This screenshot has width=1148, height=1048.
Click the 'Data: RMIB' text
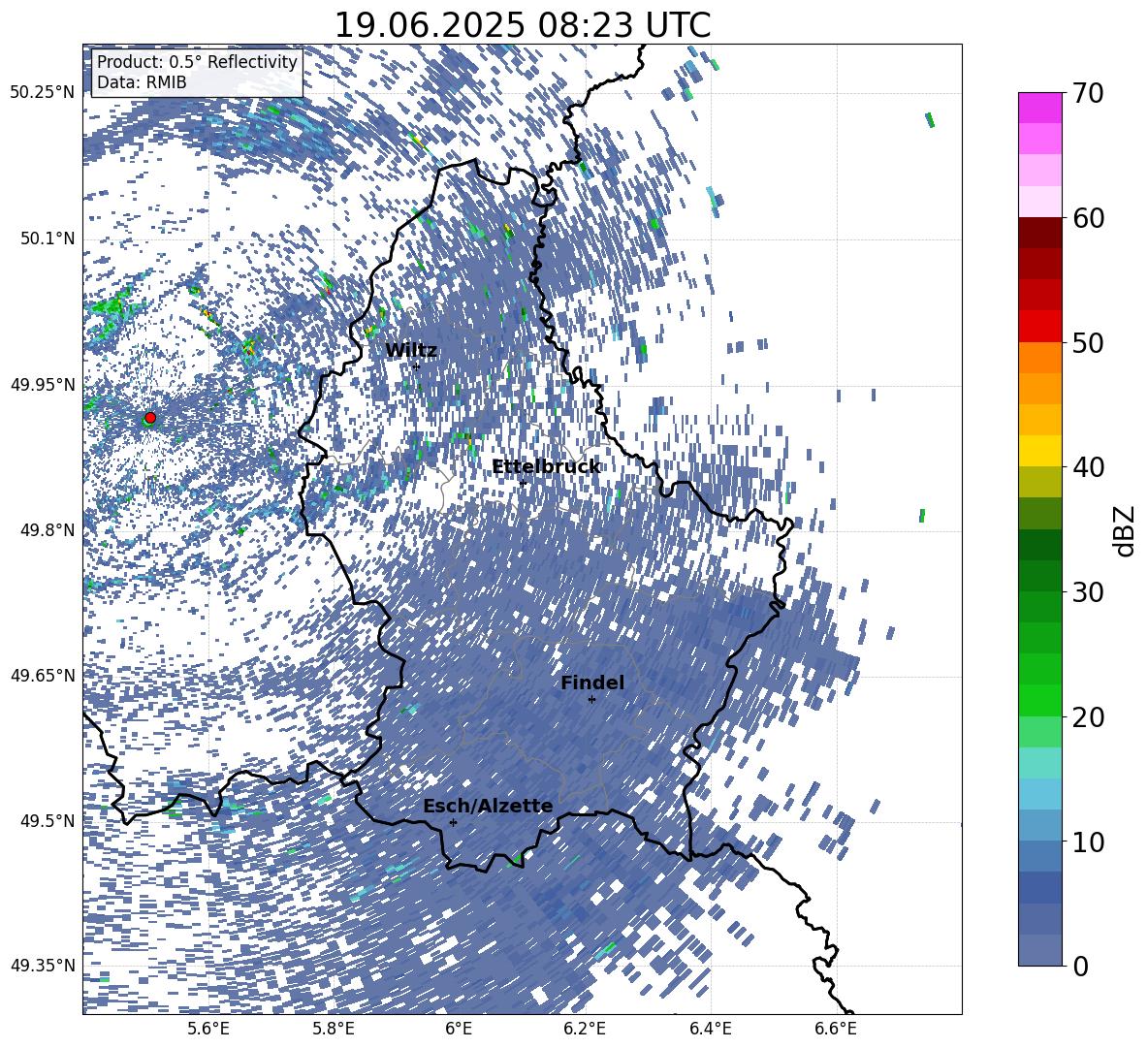pos(142,82)
